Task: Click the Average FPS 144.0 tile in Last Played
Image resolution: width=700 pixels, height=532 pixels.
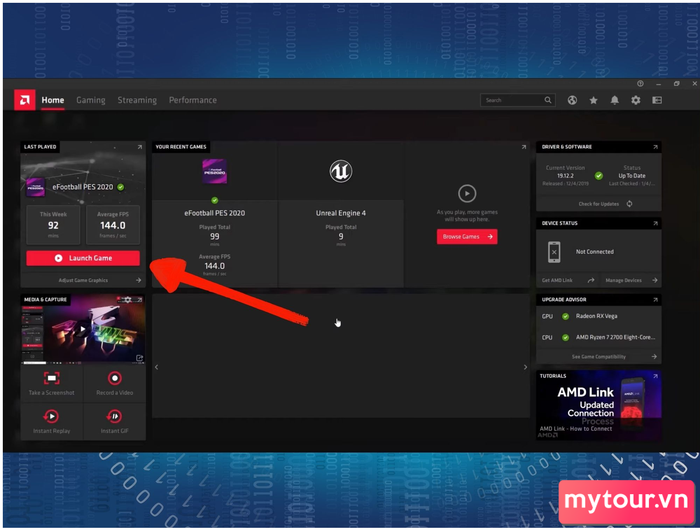Action: (112, 225)
